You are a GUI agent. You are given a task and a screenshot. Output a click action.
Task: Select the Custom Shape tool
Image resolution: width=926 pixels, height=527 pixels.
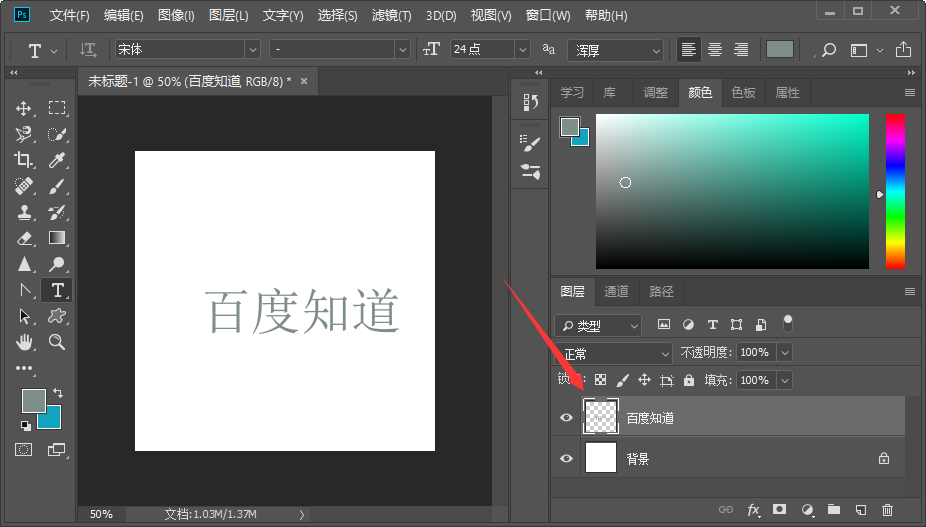coord(57,316)
